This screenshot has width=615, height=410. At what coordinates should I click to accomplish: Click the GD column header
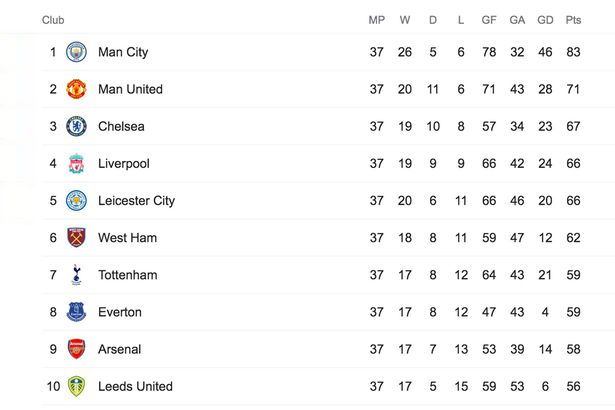(x=545, y=20)
